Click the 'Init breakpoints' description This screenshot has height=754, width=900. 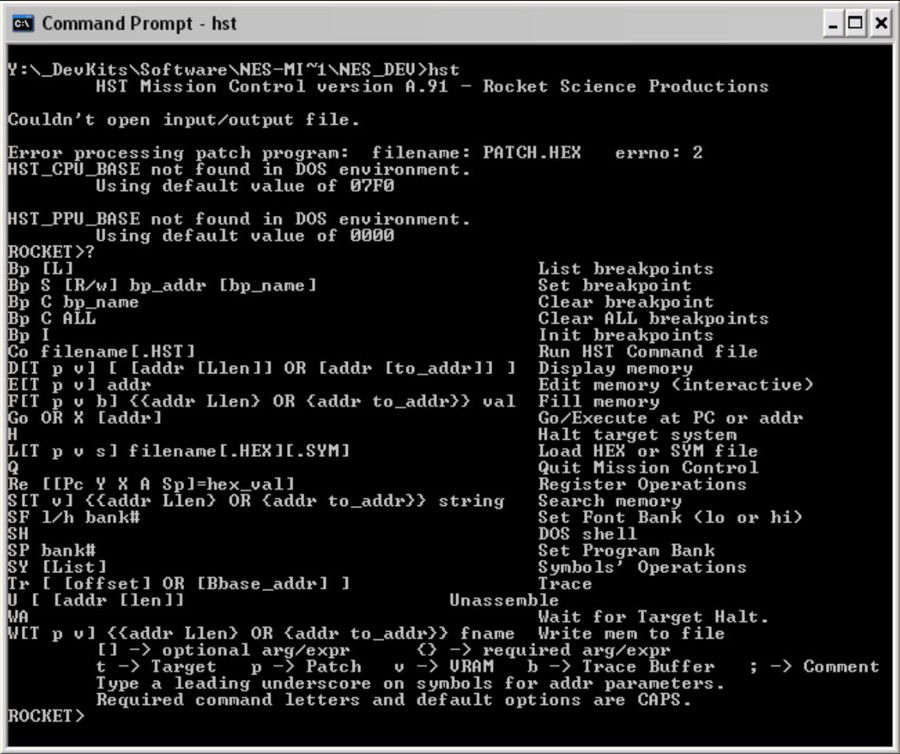tap(626, 335)
